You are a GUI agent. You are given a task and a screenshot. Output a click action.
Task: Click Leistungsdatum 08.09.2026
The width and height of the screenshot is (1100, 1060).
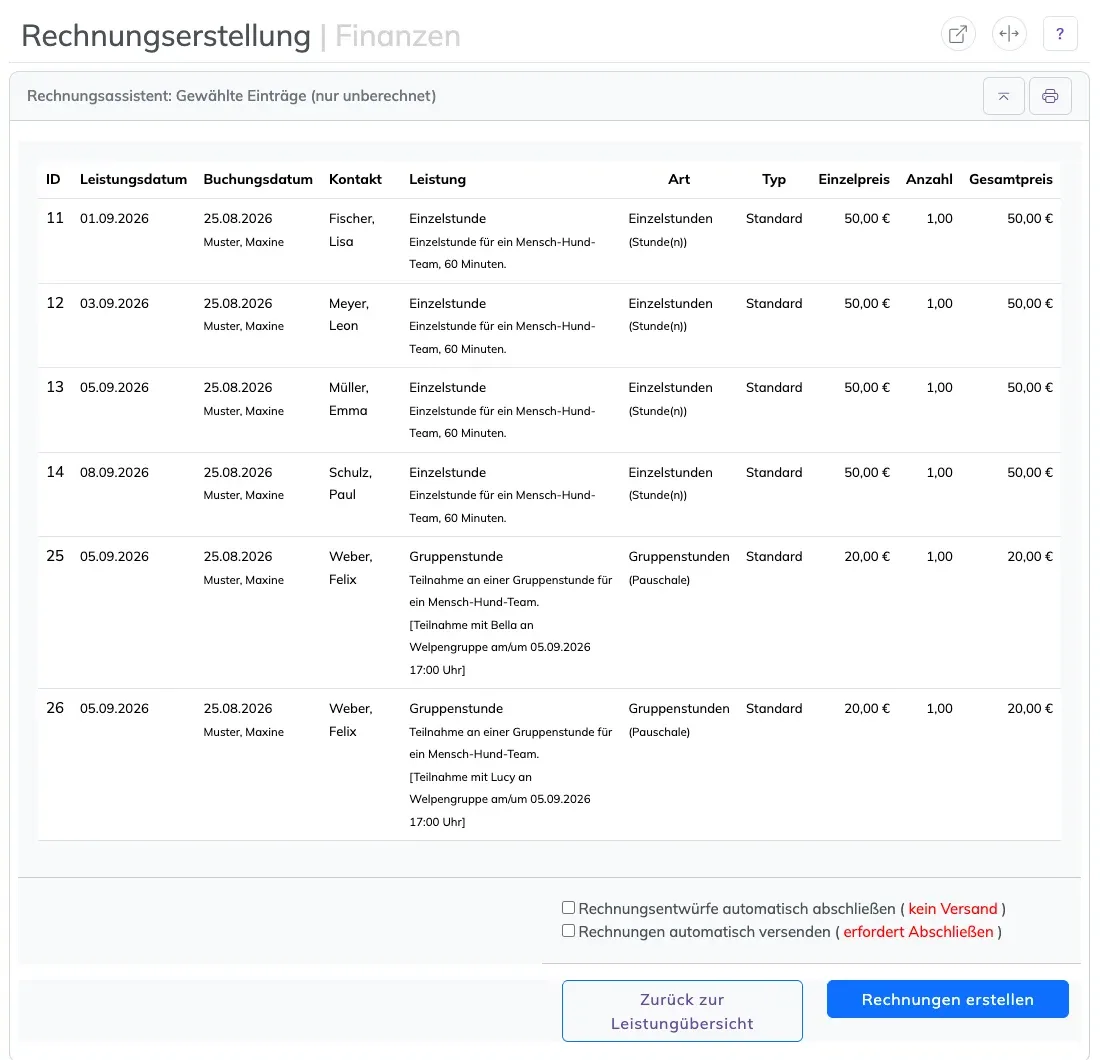(x=114, y=472)
